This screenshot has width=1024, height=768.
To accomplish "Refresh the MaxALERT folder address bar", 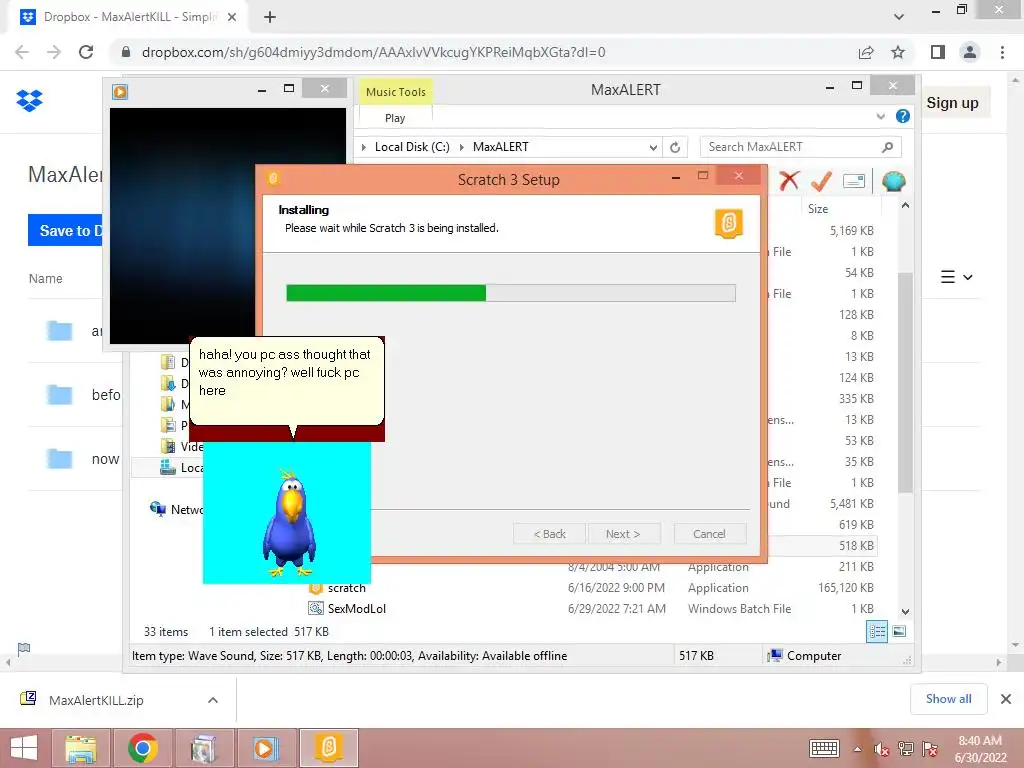I will [x=675, y=148].
